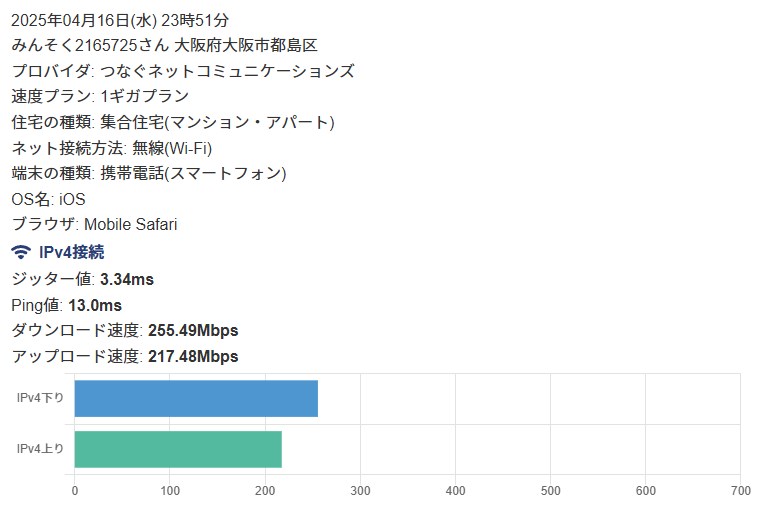Click the Mobile Safari browser value
This screenshot has width=765, height=505.
[131, 226]
